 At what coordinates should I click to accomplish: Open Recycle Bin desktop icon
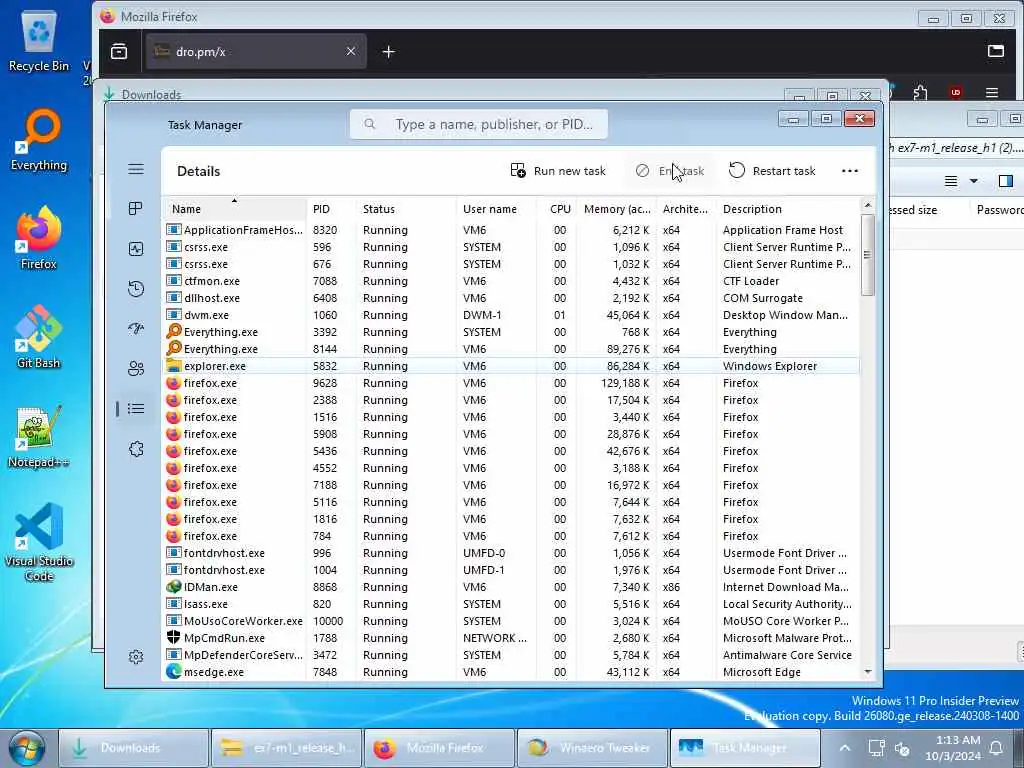pos(39,42)
